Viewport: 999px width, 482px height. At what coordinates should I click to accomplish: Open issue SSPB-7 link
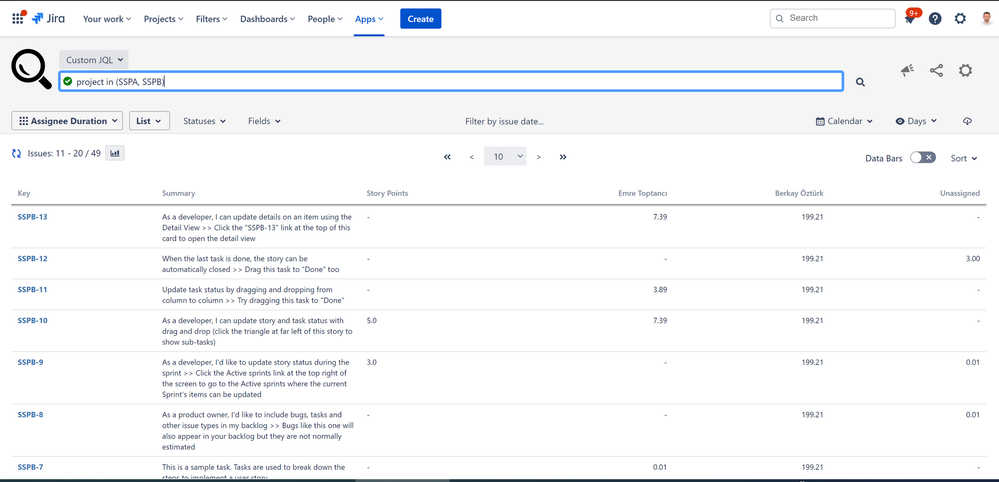tap(31, 467)
